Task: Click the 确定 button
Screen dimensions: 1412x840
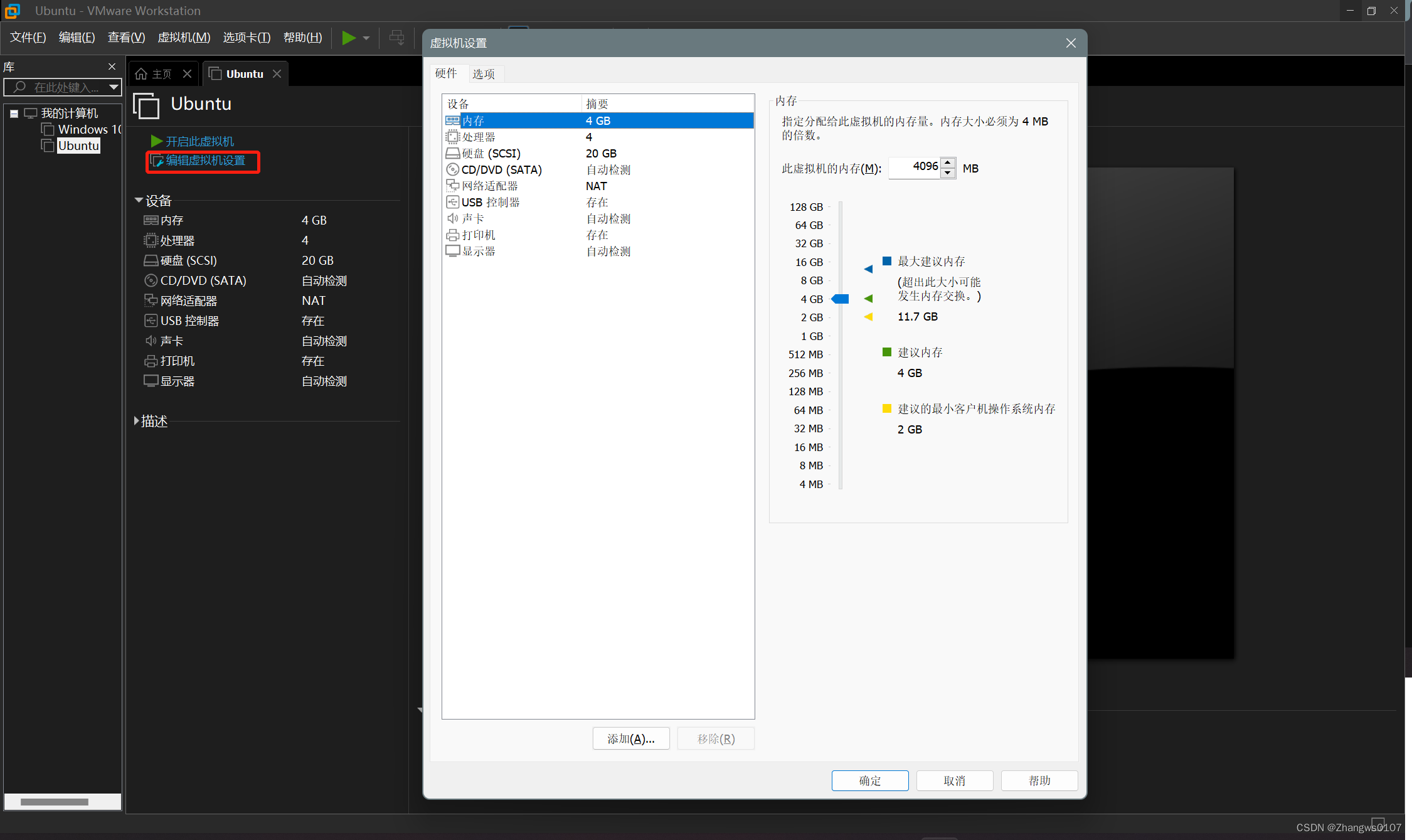Action: (x=870, y=780)
